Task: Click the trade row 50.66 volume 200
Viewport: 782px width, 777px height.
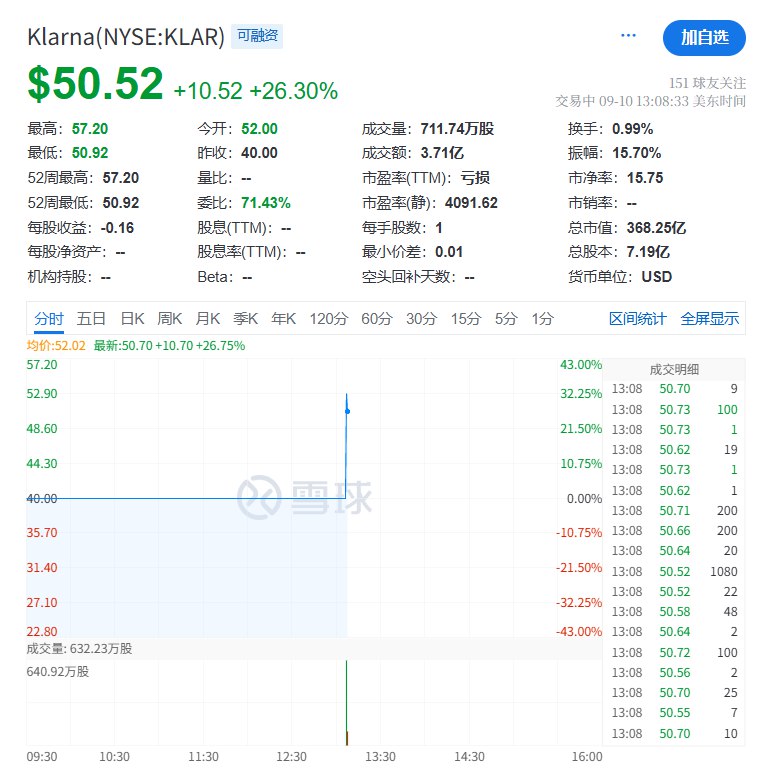Action: 674,531
